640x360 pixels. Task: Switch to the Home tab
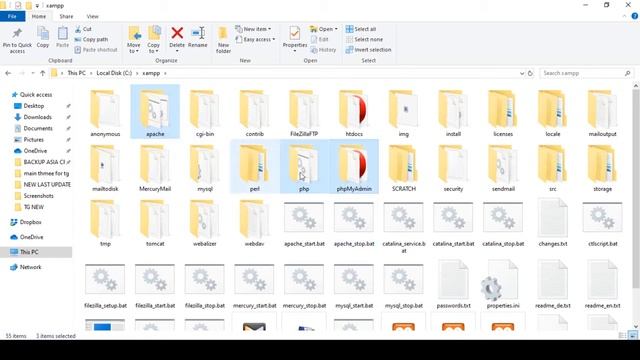pyautogui.click(x=39, y=16)
